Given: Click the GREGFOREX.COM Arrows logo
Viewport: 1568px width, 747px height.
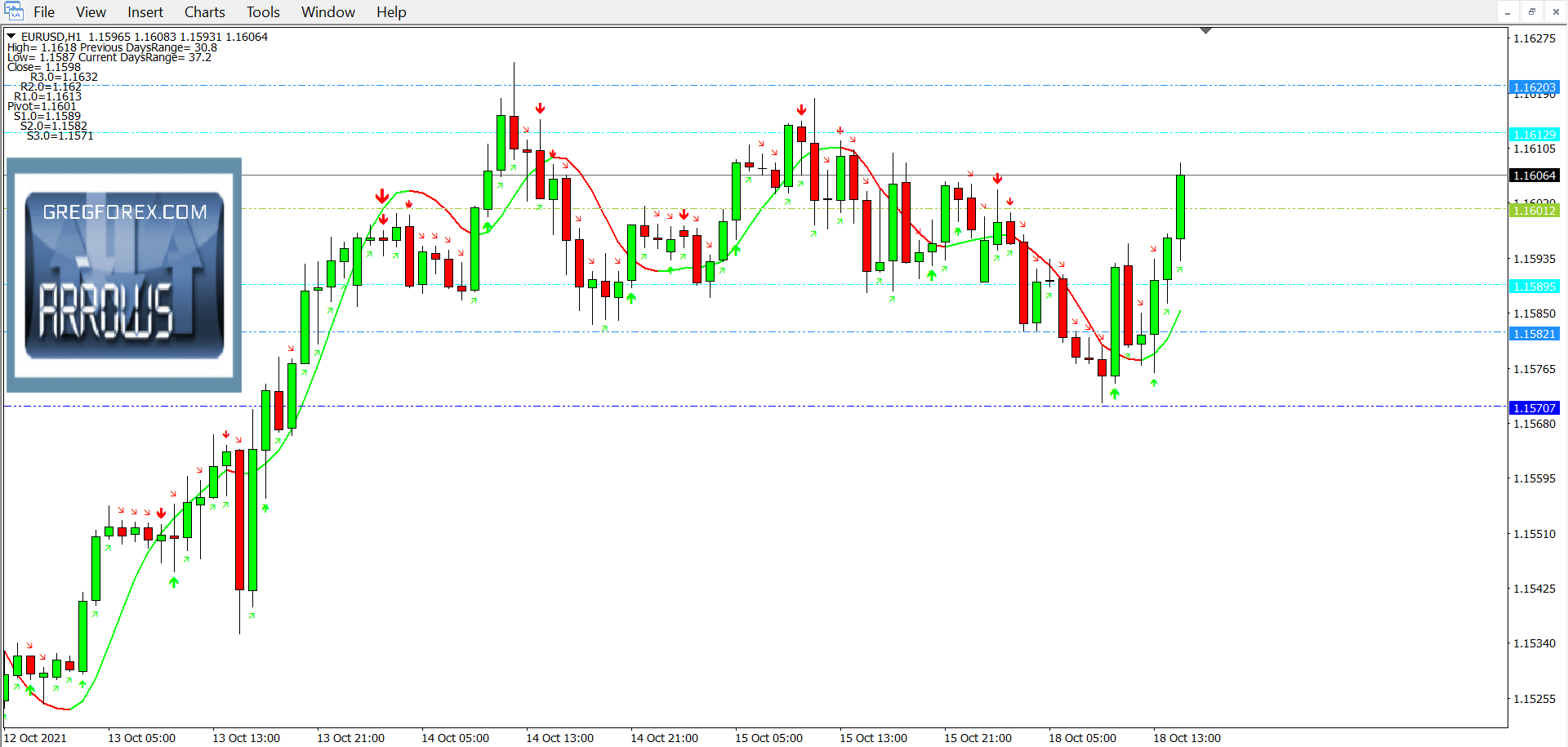Looking at the screenshot, I should (124, 275).
